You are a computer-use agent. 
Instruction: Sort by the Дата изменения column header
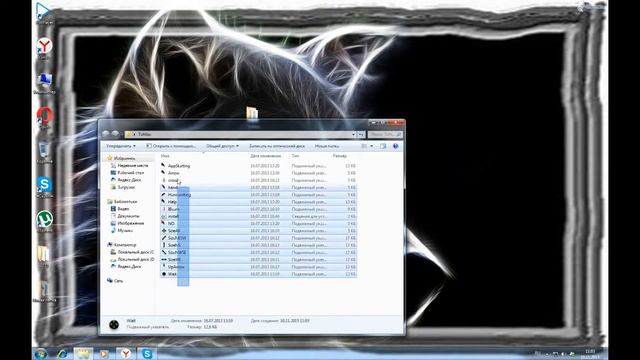266,156
